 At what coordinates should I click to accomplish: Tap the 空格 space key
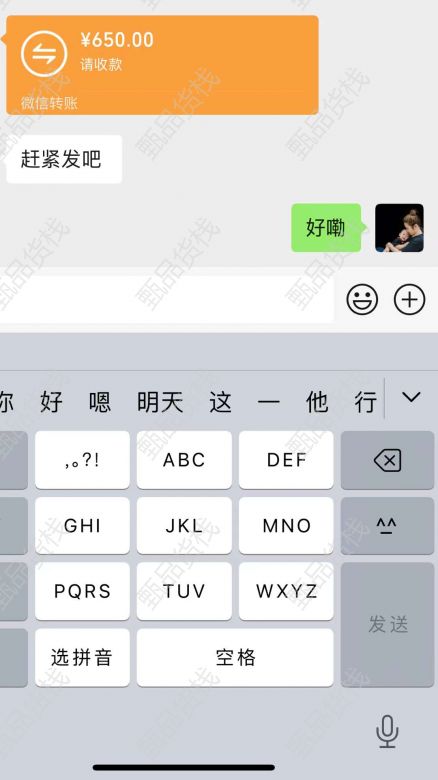pos(235,658)
